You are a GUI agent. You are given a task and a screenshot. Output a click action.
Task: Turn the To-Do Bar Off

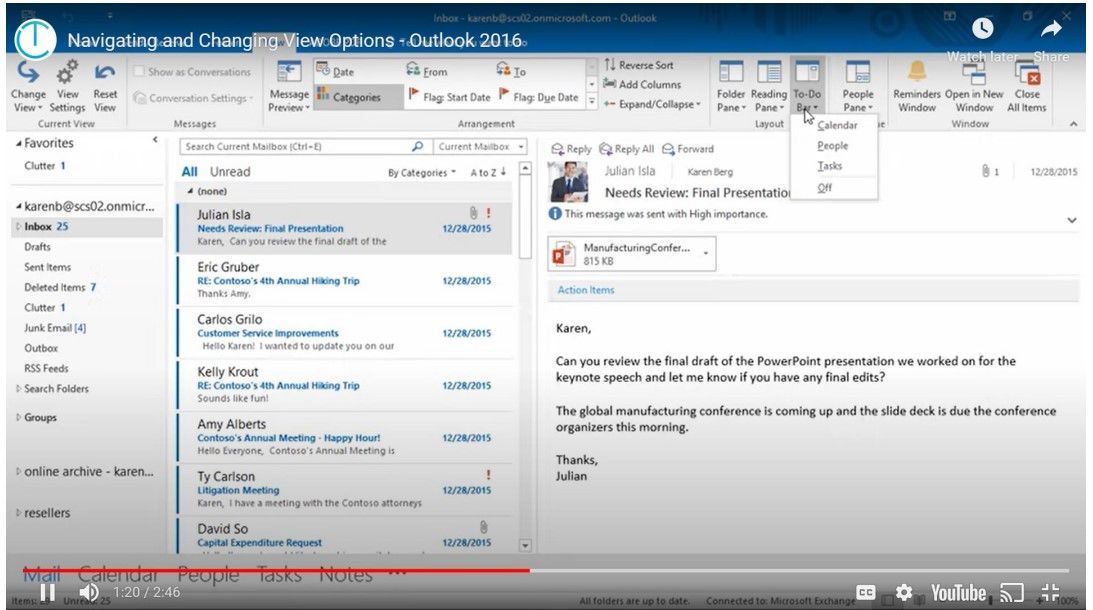(826, 188)
